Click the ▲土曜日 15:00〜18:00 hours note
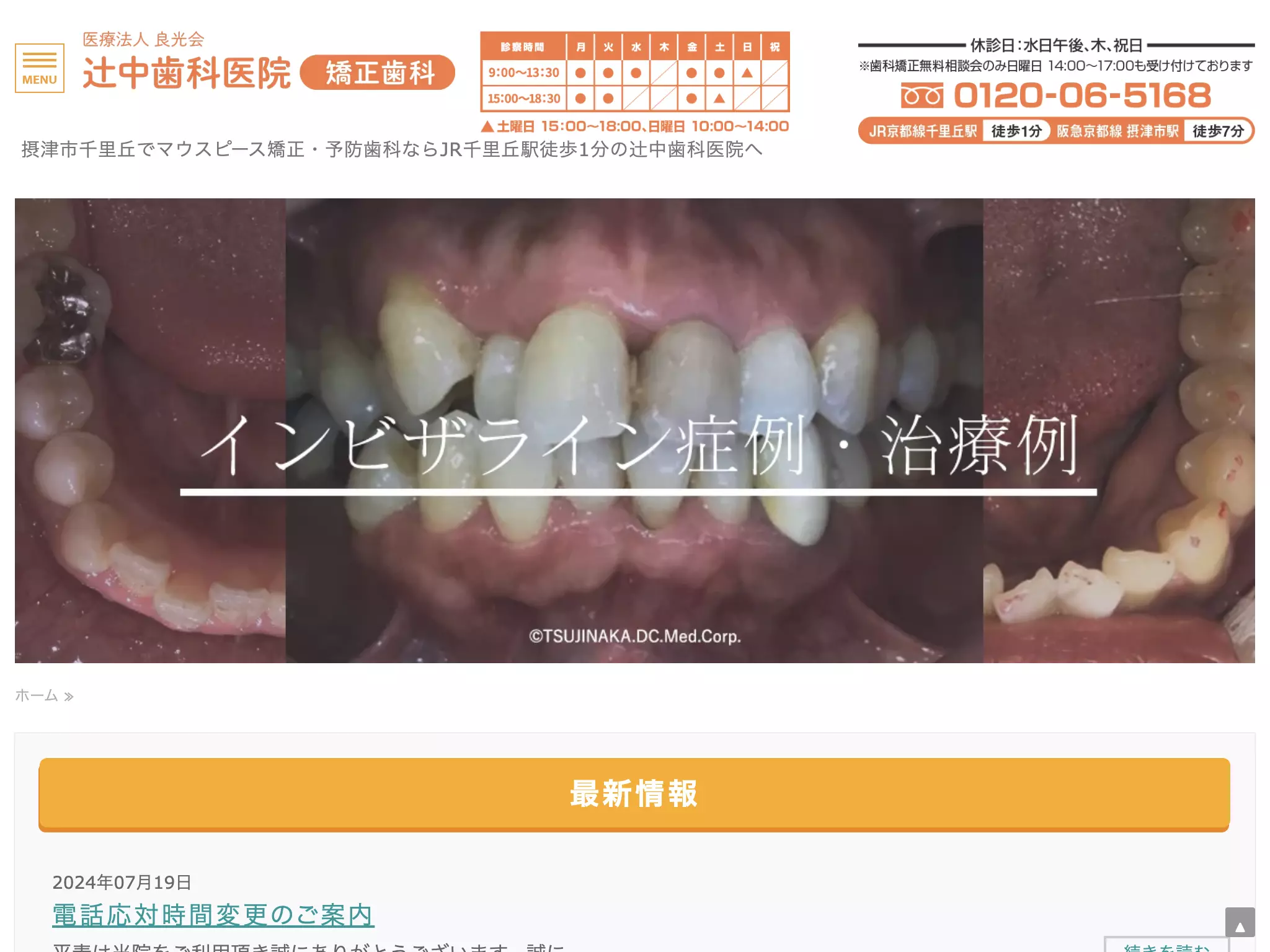Image resolution: width=1270 pixels, height=952 pixels. coord(635,126)
